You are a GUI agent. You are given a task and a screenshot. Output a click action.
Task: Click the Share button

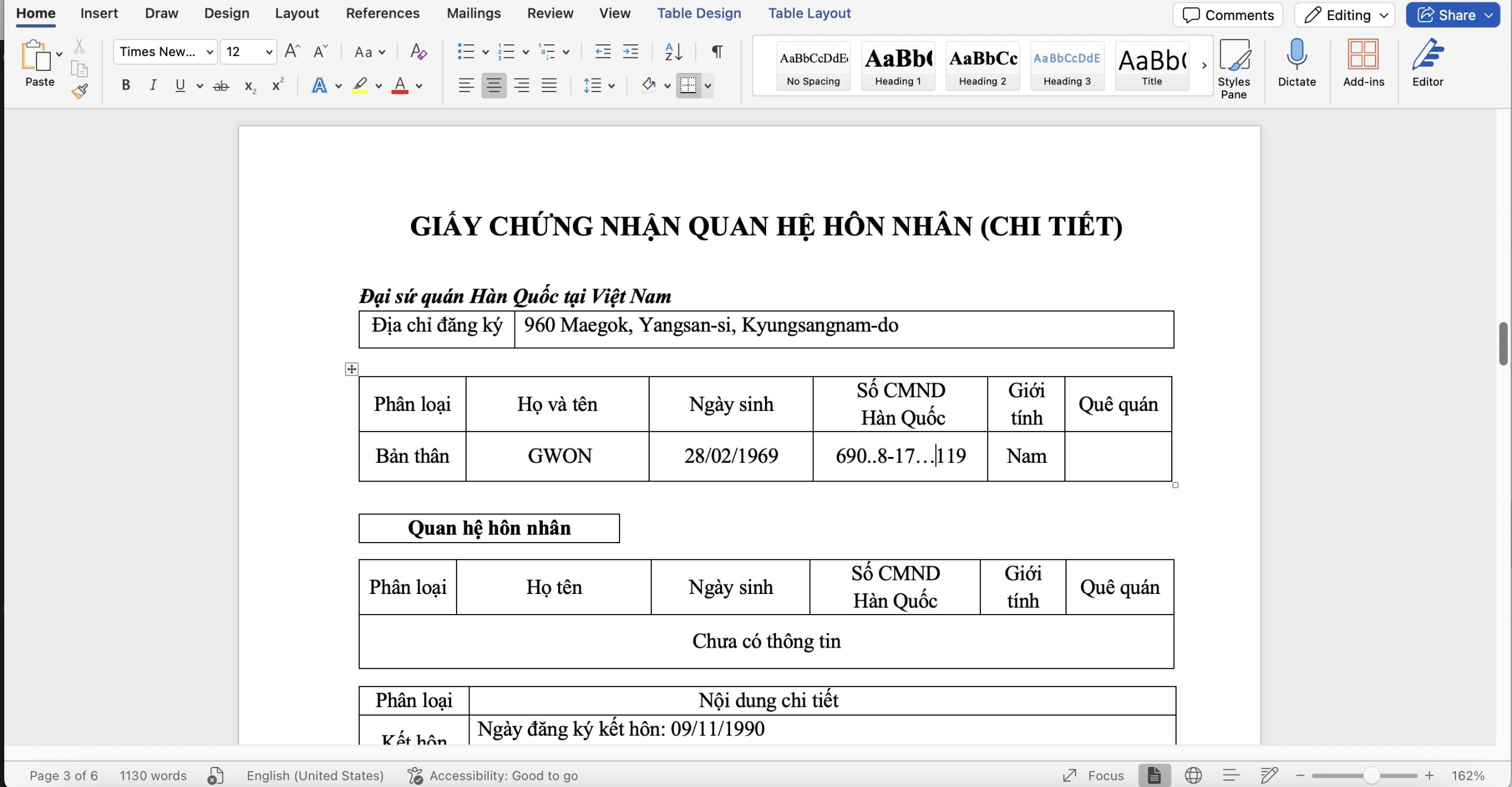[x=1453, y=15]
